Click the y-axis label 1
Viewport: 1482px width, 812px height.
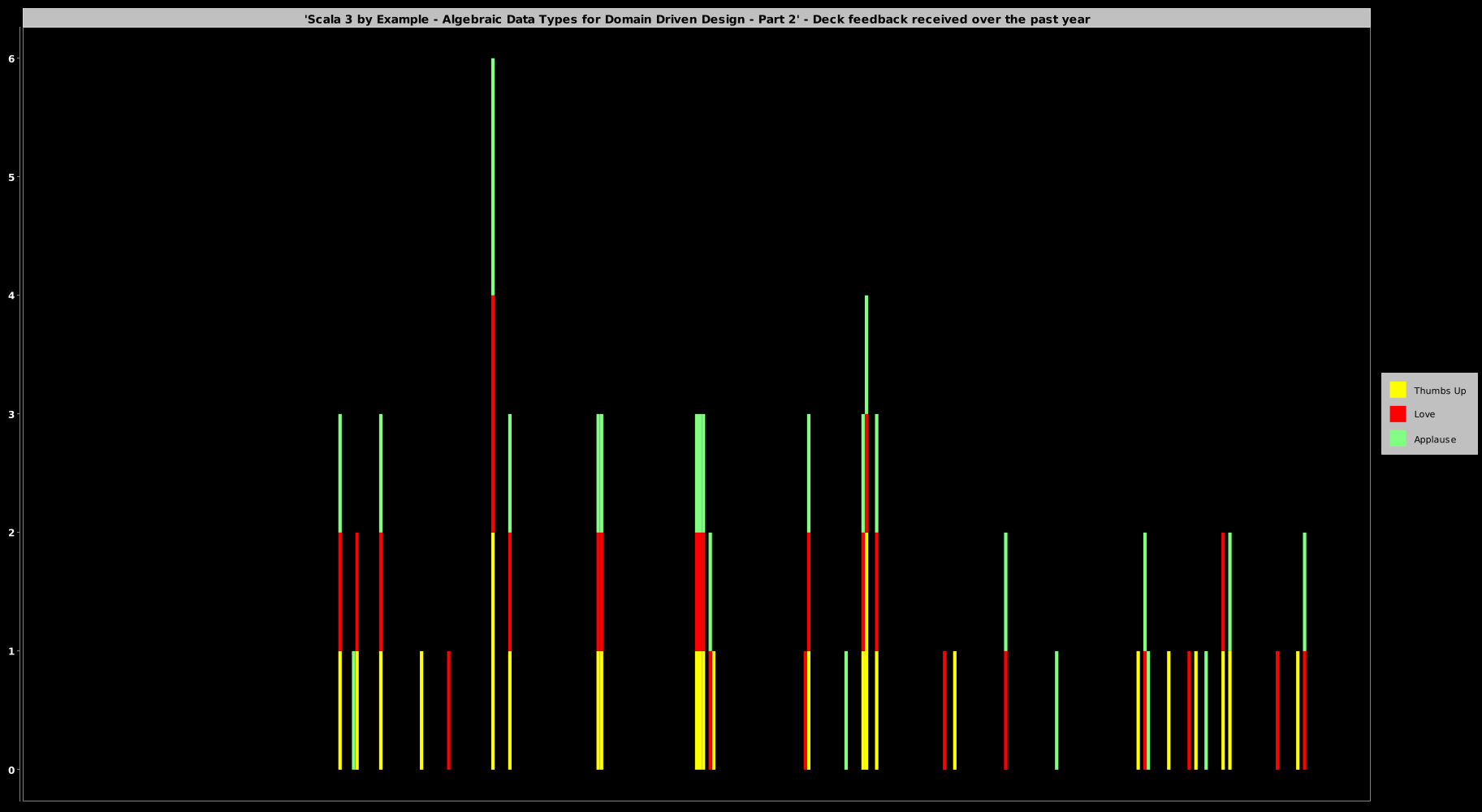(x=12, y=651)
